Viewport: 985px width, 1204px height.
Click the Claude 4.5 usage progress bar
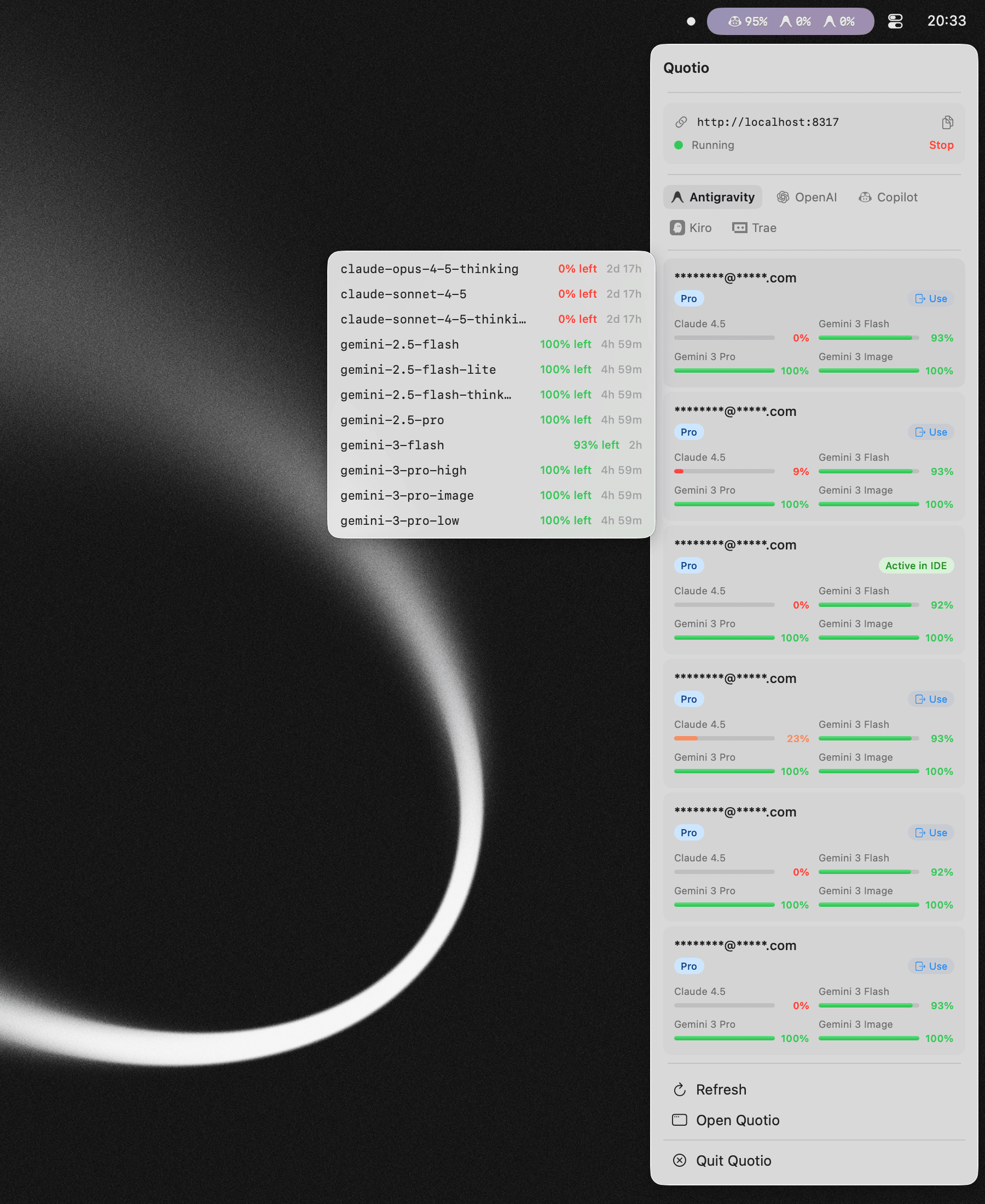[x=723, y=338]
